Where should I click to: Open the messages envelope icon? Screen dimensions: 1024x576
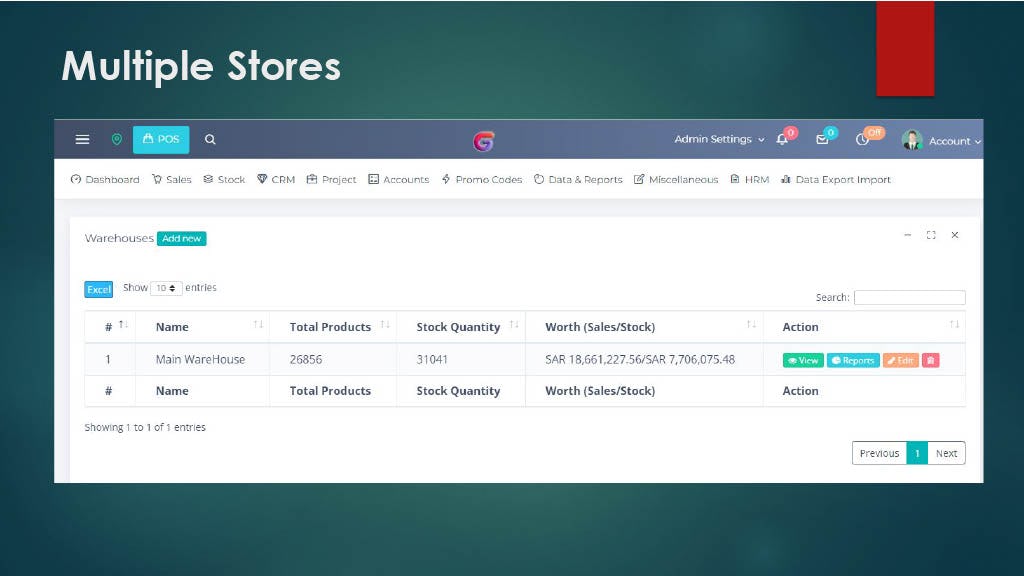coord(823,141)
